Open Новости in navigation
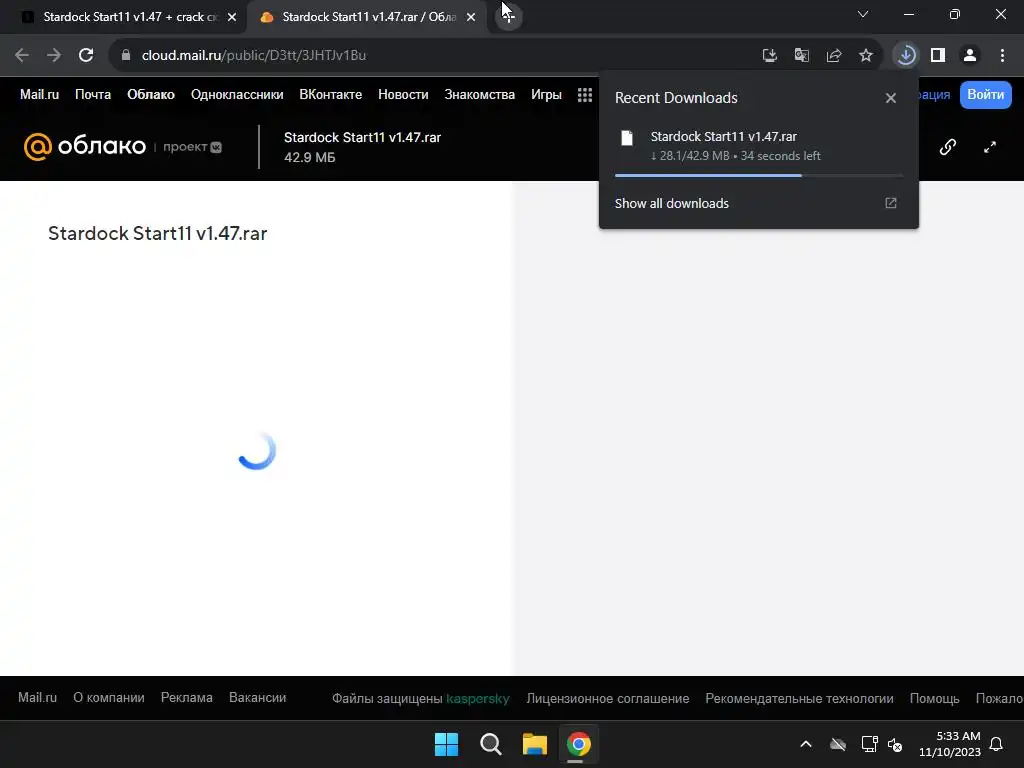 click(403, 95)
